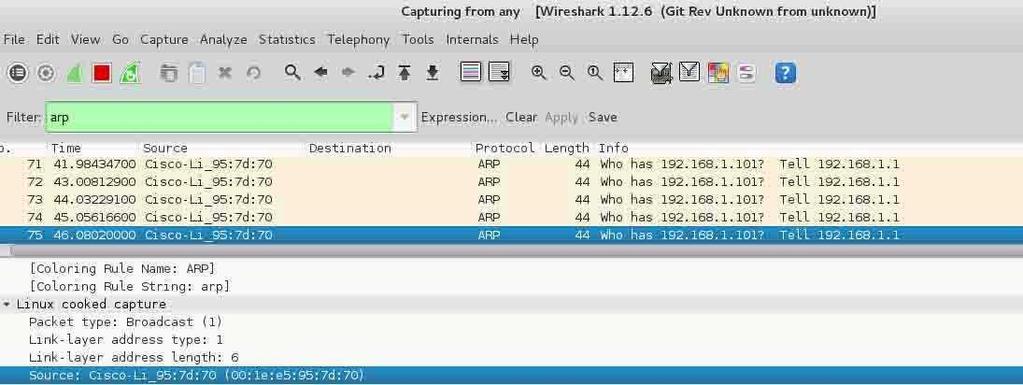
Task: Click the green shark-fin start capture icon
Action: (74, 73)
